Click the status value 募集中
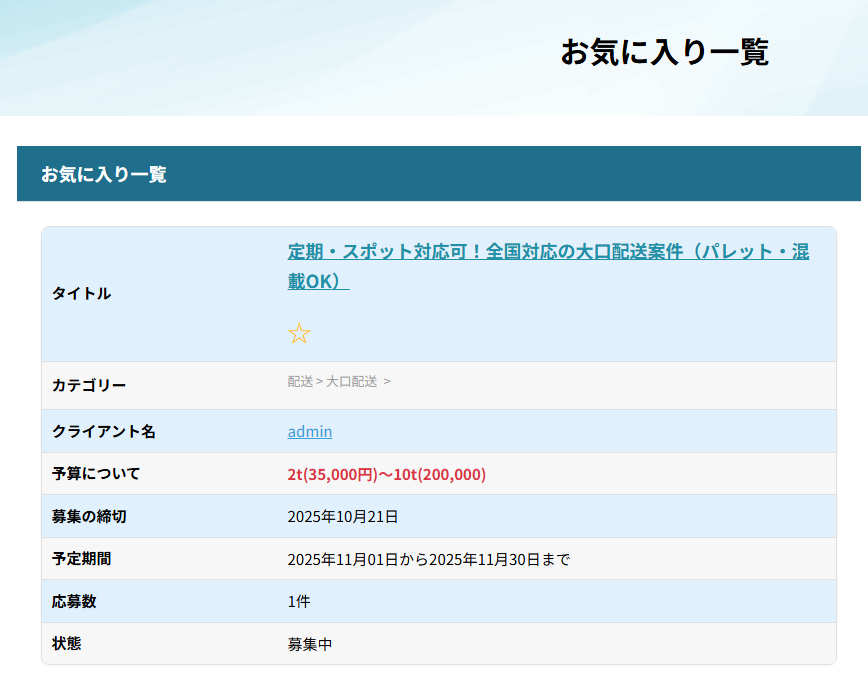Image resolution: width=868 pixels, height=691 pixels. pyautogui.click(x=309, y=645)
